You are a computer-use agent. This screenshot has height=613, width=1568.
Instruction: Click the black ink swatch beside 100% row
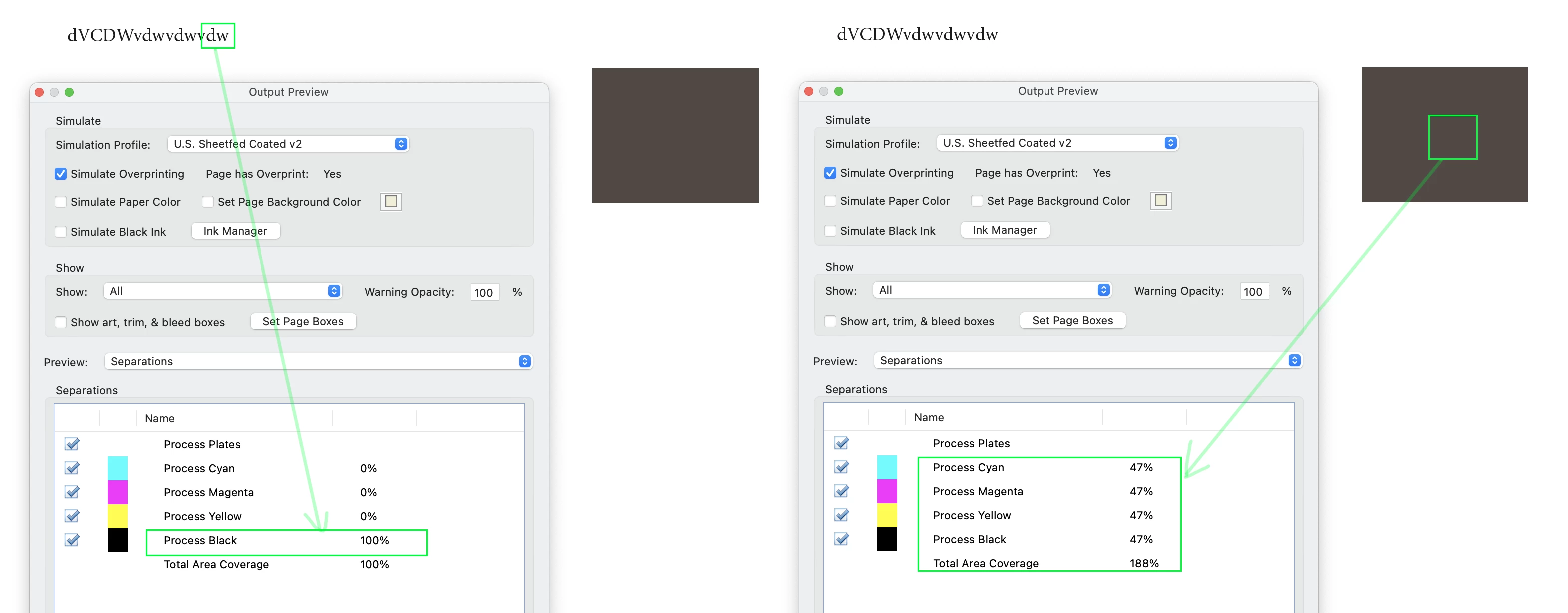117,539
